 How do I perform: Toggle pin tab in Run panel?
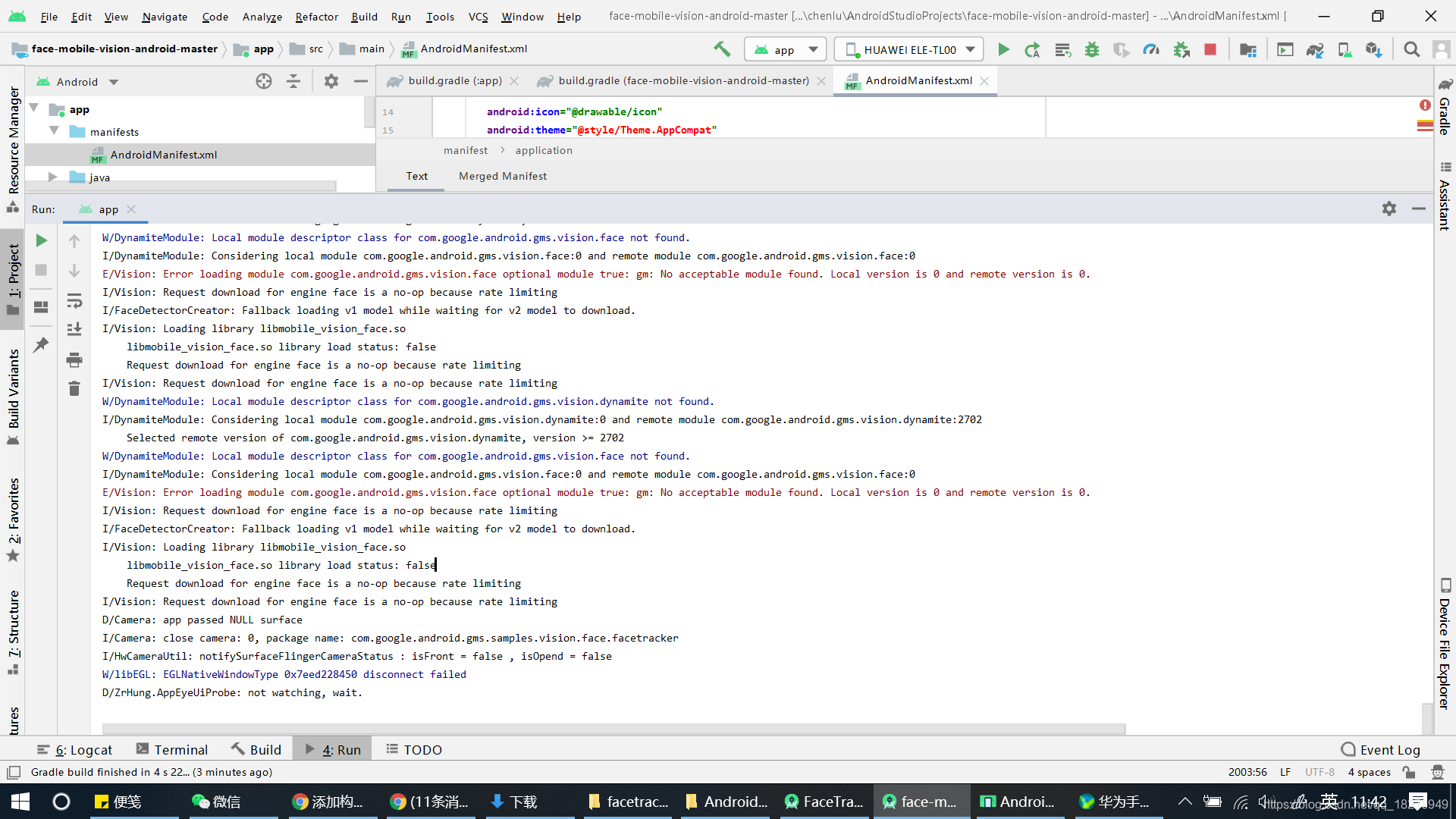[41, 345]
